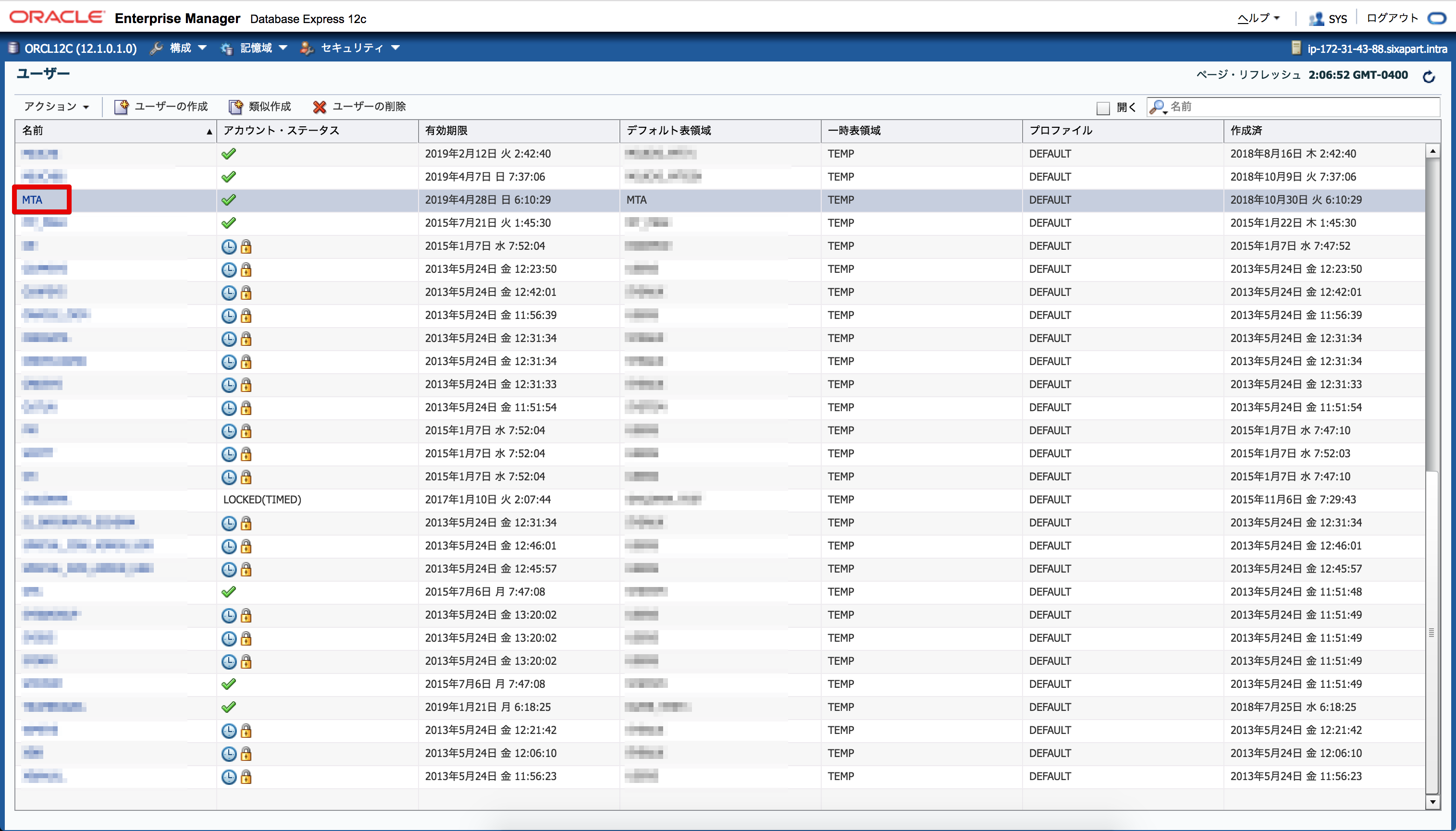Click the red X delete user icon

tap(320, 107)
